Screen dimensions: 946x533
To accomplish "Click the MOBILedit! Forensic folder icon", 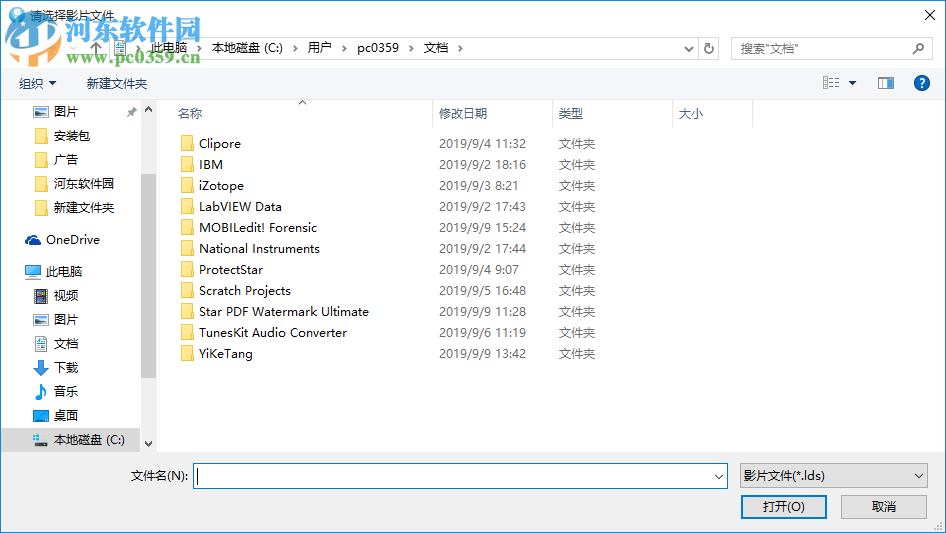I will pos(187,228).
